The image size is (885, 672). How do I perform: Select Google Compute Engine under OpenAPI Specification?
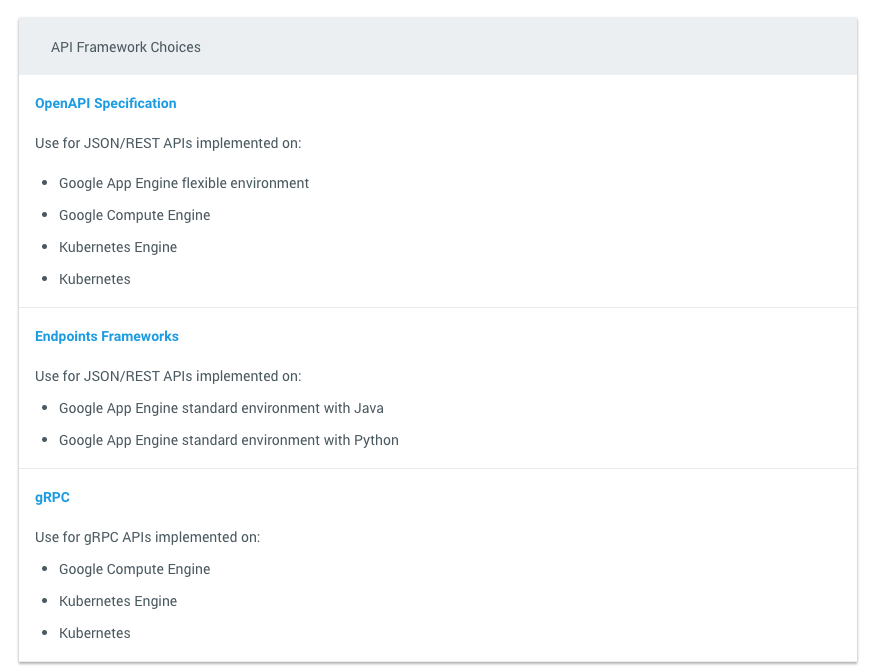tap(134, 215)
